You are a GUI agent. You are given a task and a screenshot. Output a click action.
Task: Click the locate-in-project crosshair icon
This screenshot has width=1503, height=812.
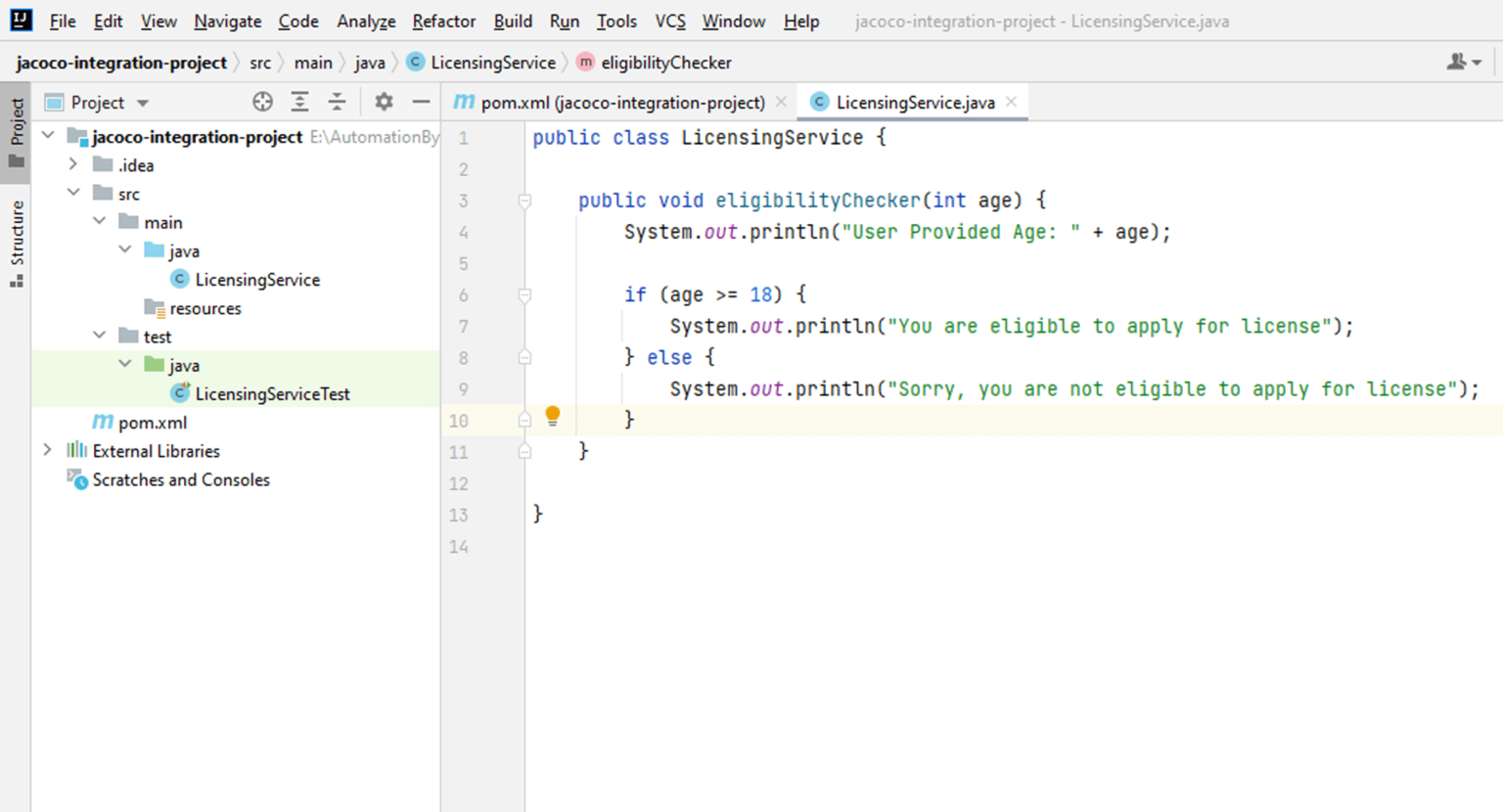[262, 102]
